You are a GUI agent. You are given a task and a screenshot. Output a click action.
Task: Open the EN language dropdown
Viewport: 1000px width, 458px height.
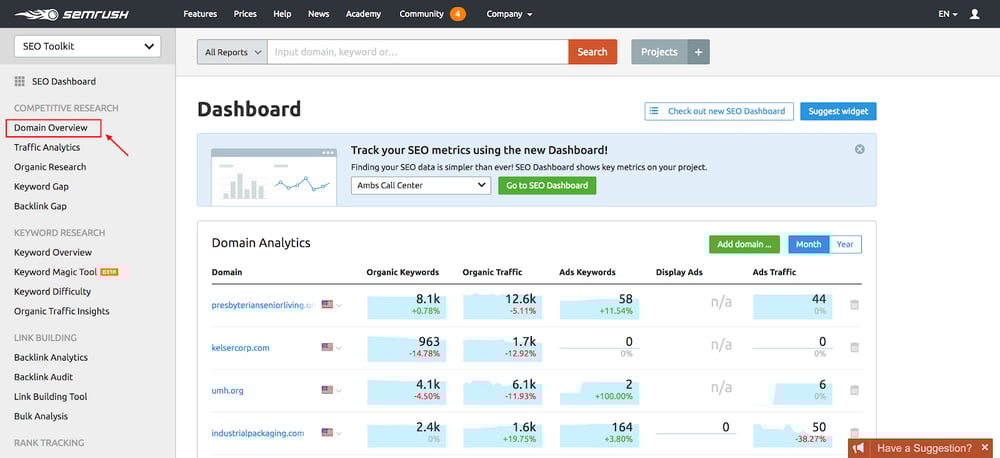click(x=948, y=14)
